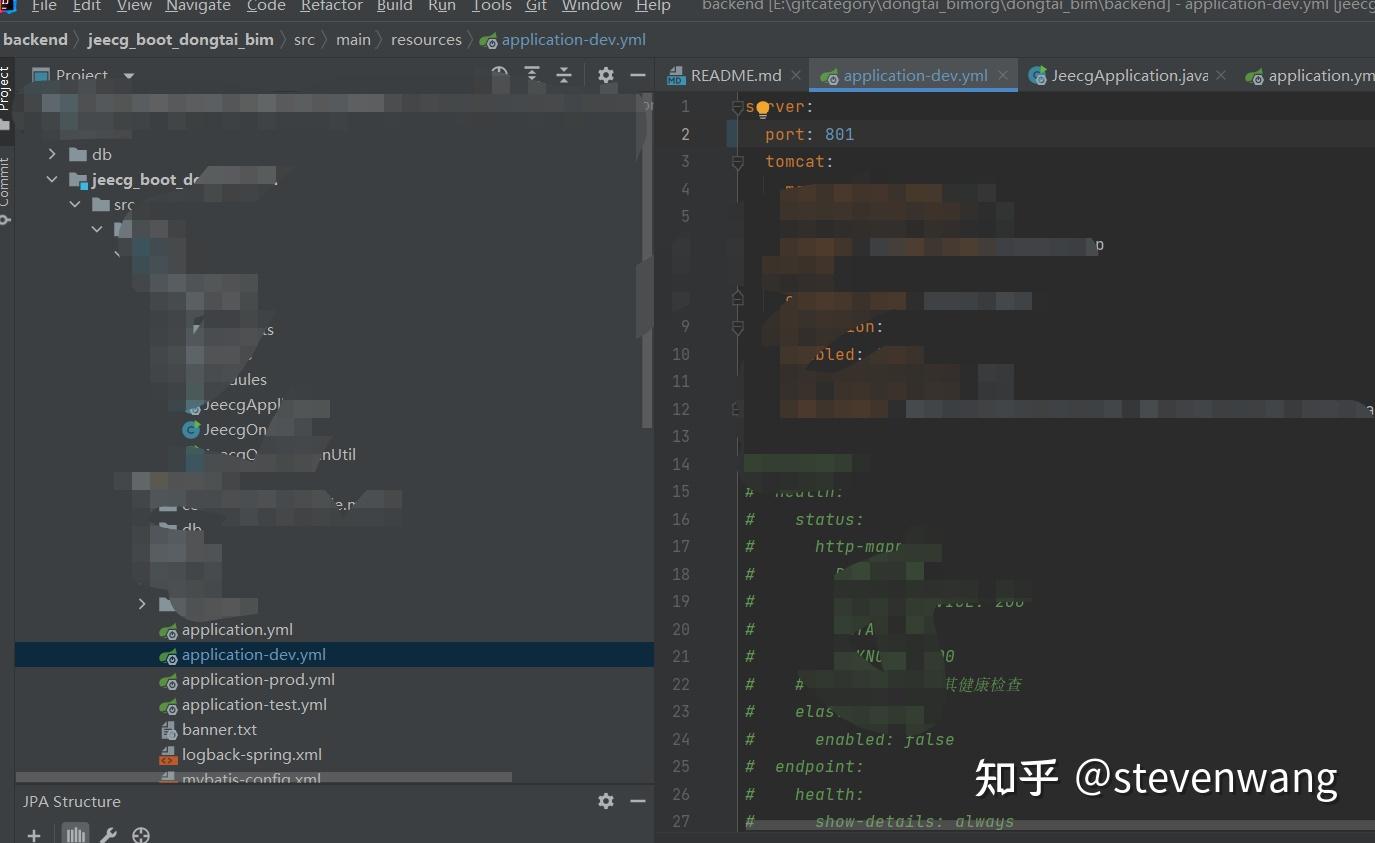
Task: Click the JeecgOn class icon in tree
Action: pos(191,429)
